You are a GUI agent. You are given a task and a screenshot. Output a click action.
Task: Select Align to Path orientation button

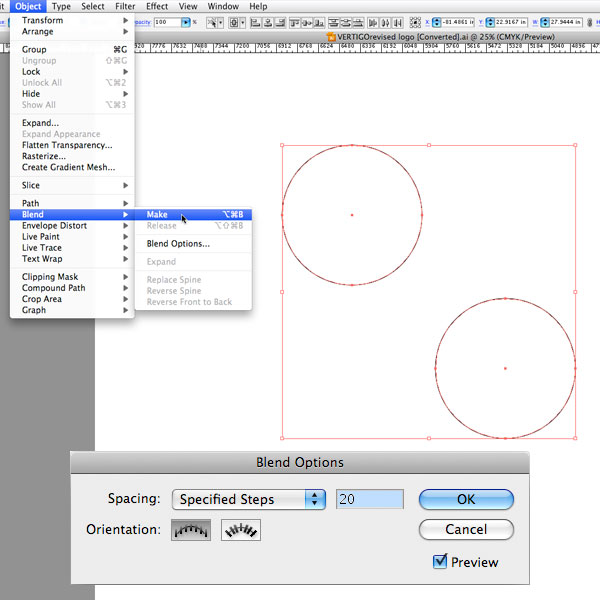pos(241,530)
